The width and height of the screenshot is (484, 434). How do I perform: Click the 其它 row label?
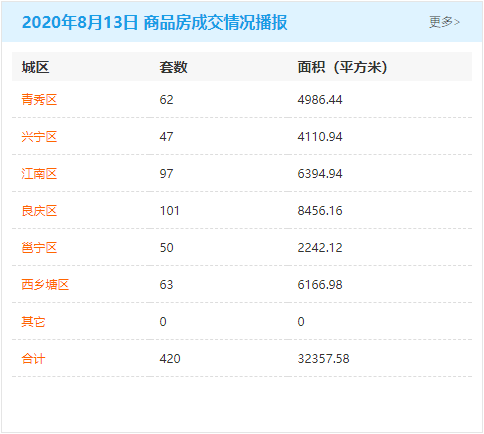33,321
